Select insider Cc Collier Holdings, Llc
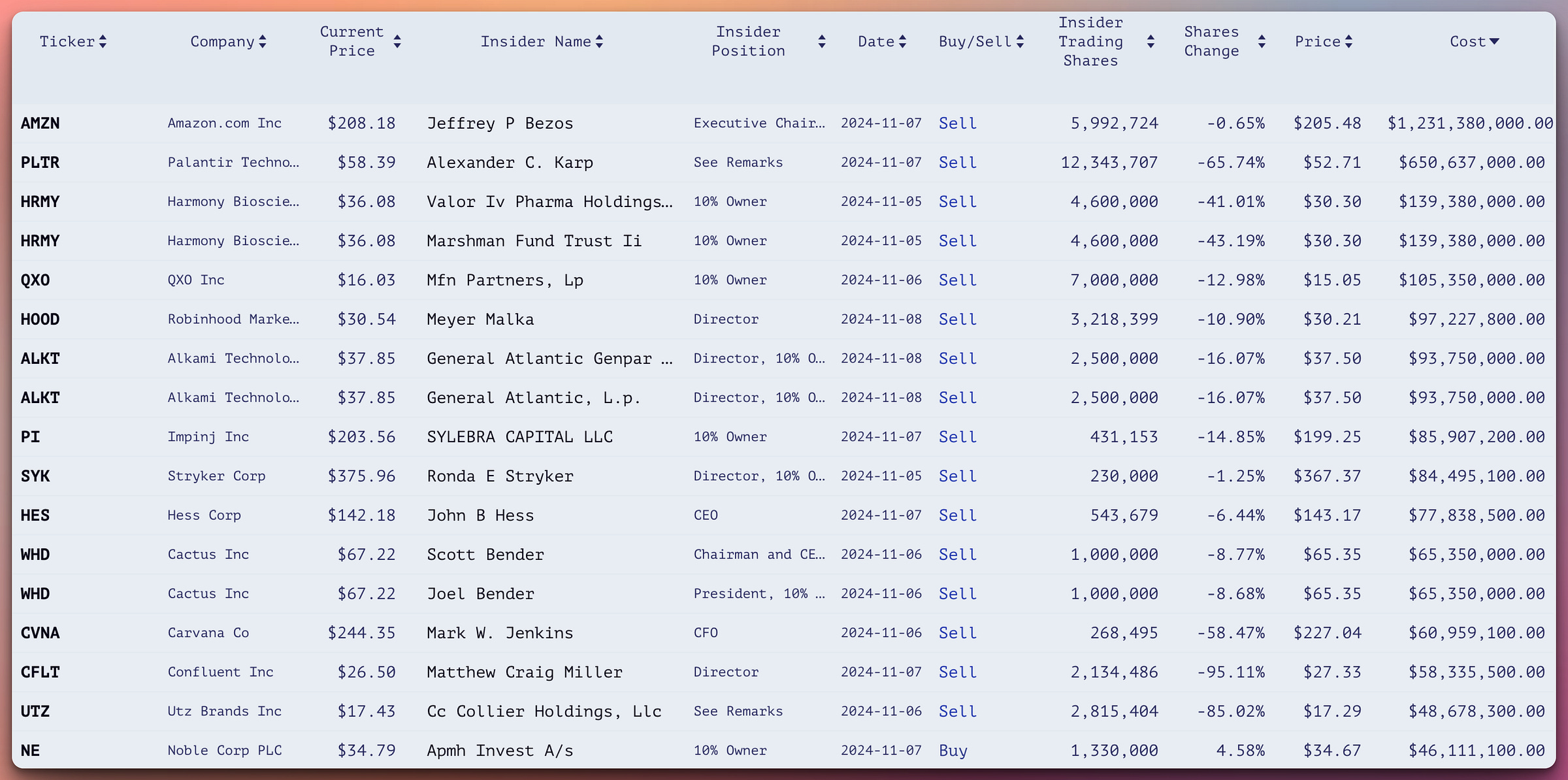 (544, 711)
